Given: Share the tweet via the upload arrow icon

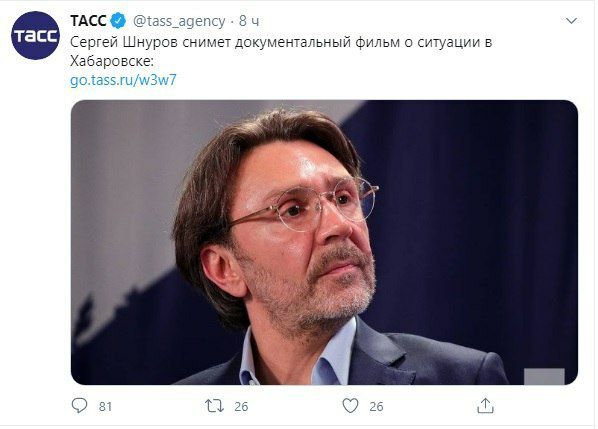Looking at the screenshot, I should tap(485, 406).
